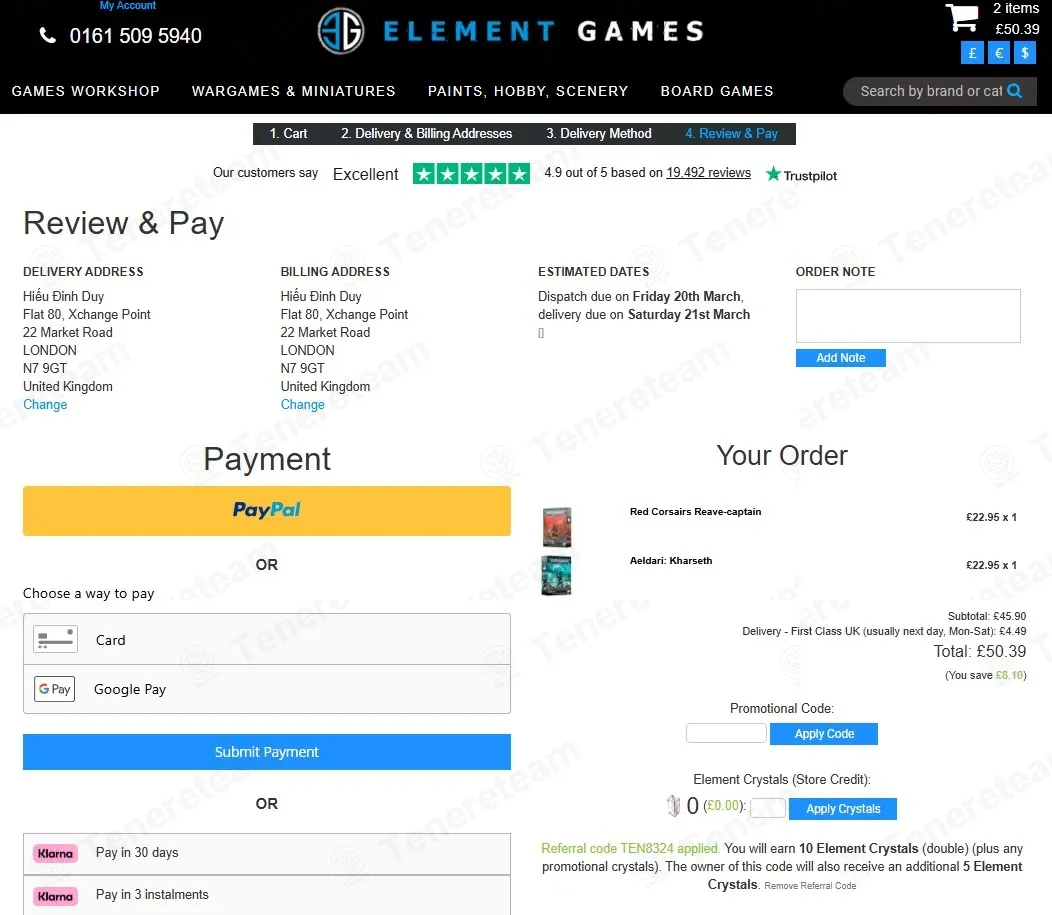Click the Element Crystals gem icon
This screenshot has height=915, width=1052.
click(x=673, y=805)
